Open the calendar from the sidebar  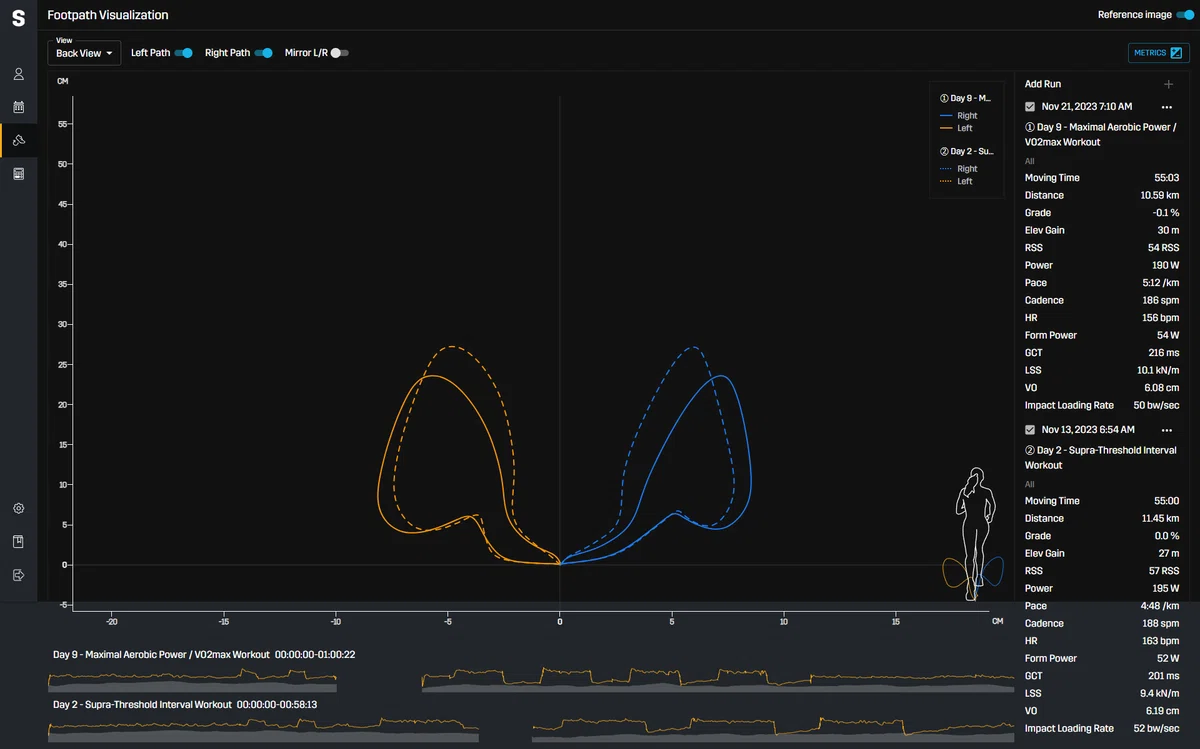(18, 107)
